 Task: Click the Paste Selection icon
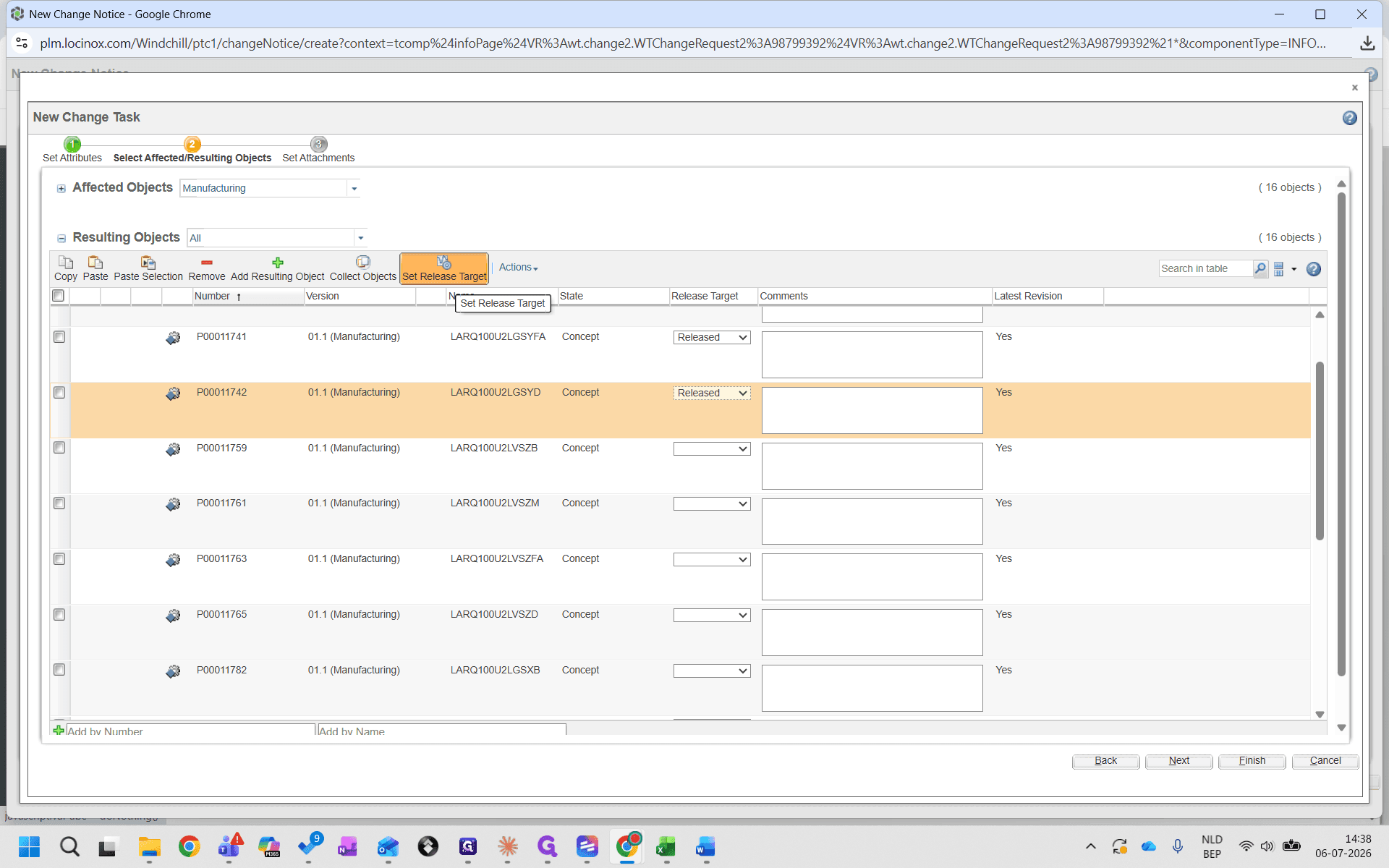click(x=148, y=262)
